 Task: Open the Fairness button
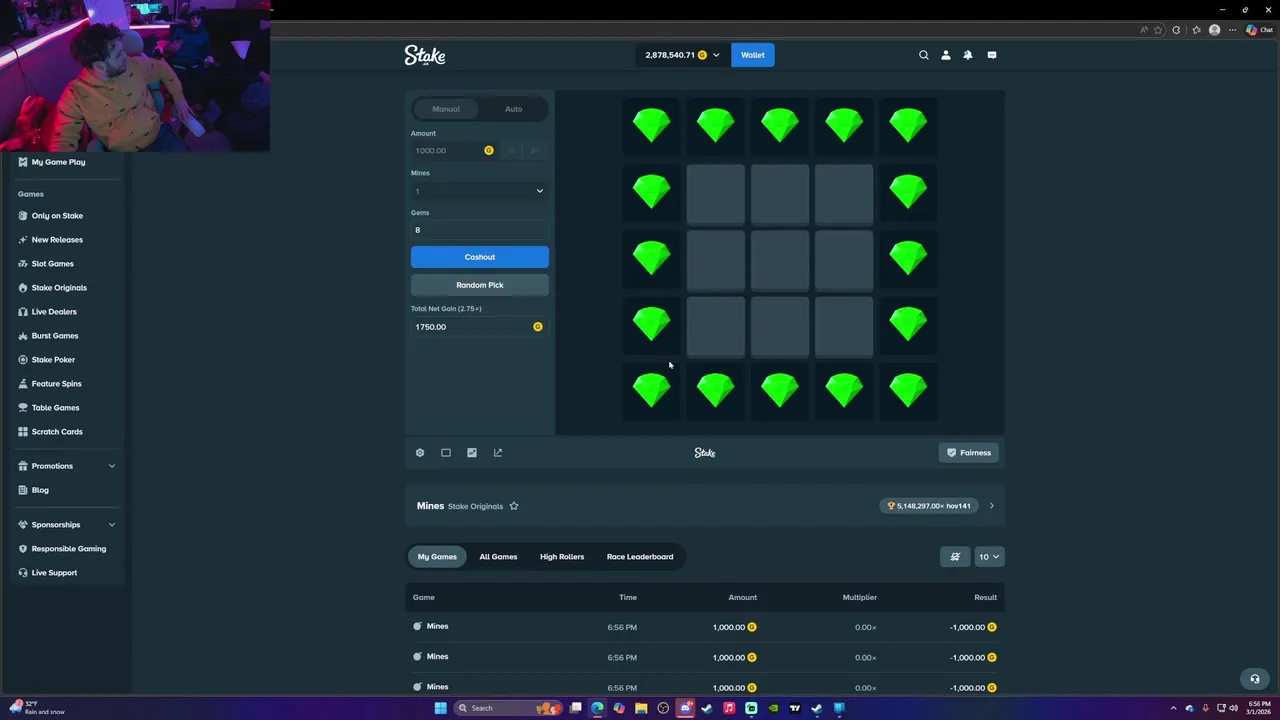[969, 453]
